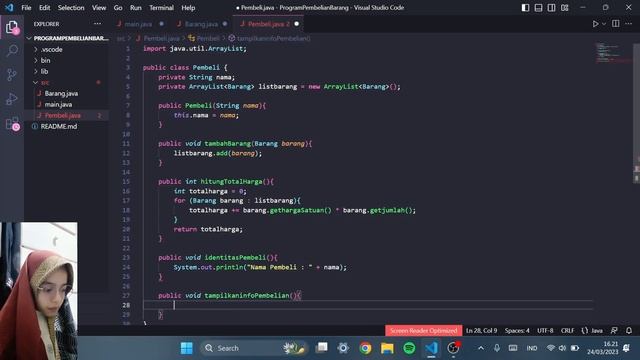Open the View menu

[99, 8]
